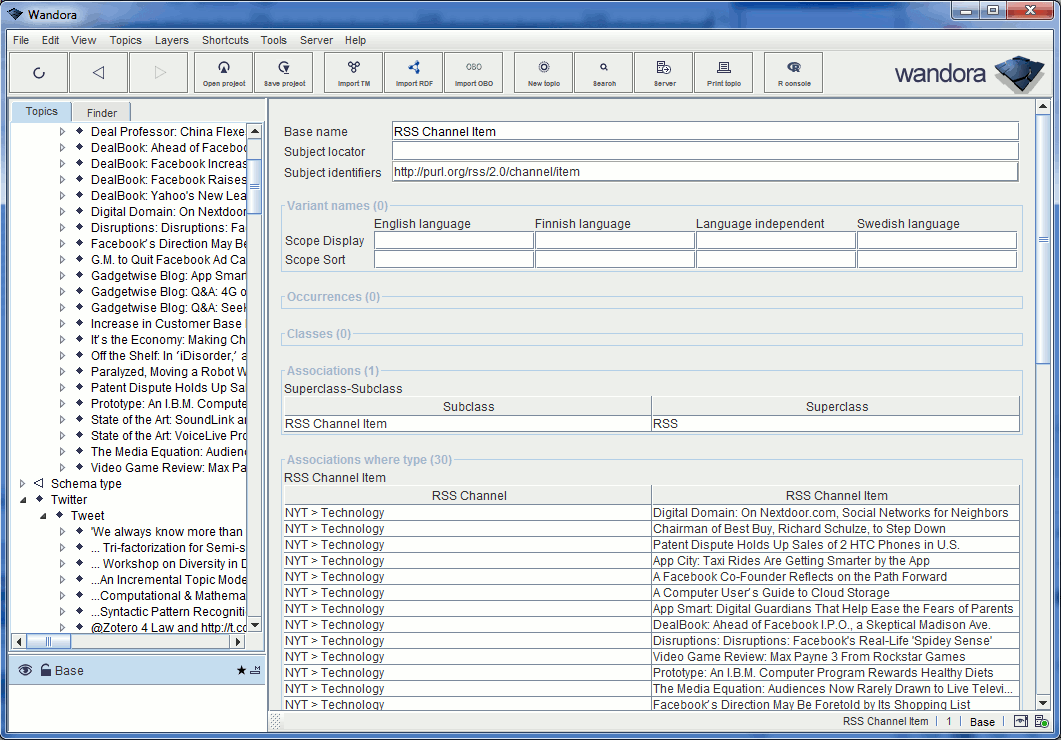Screen dimensions: 1061x740
Task: Create a topic via New topic icon
Action: tap(543, 72)
